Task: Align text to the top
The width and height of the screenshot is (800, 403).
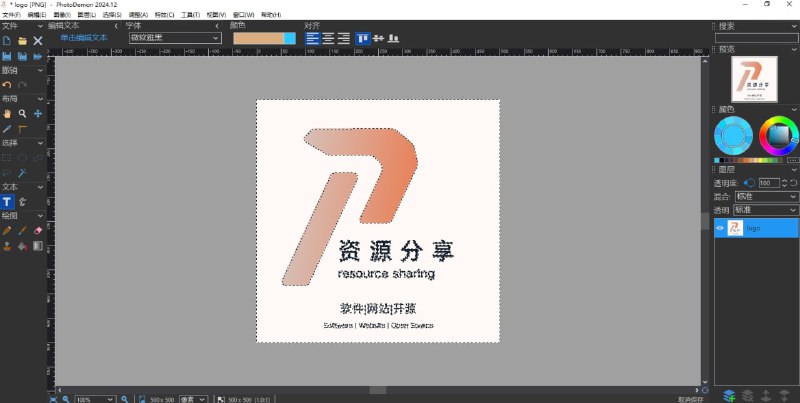Action: (363, 38)
